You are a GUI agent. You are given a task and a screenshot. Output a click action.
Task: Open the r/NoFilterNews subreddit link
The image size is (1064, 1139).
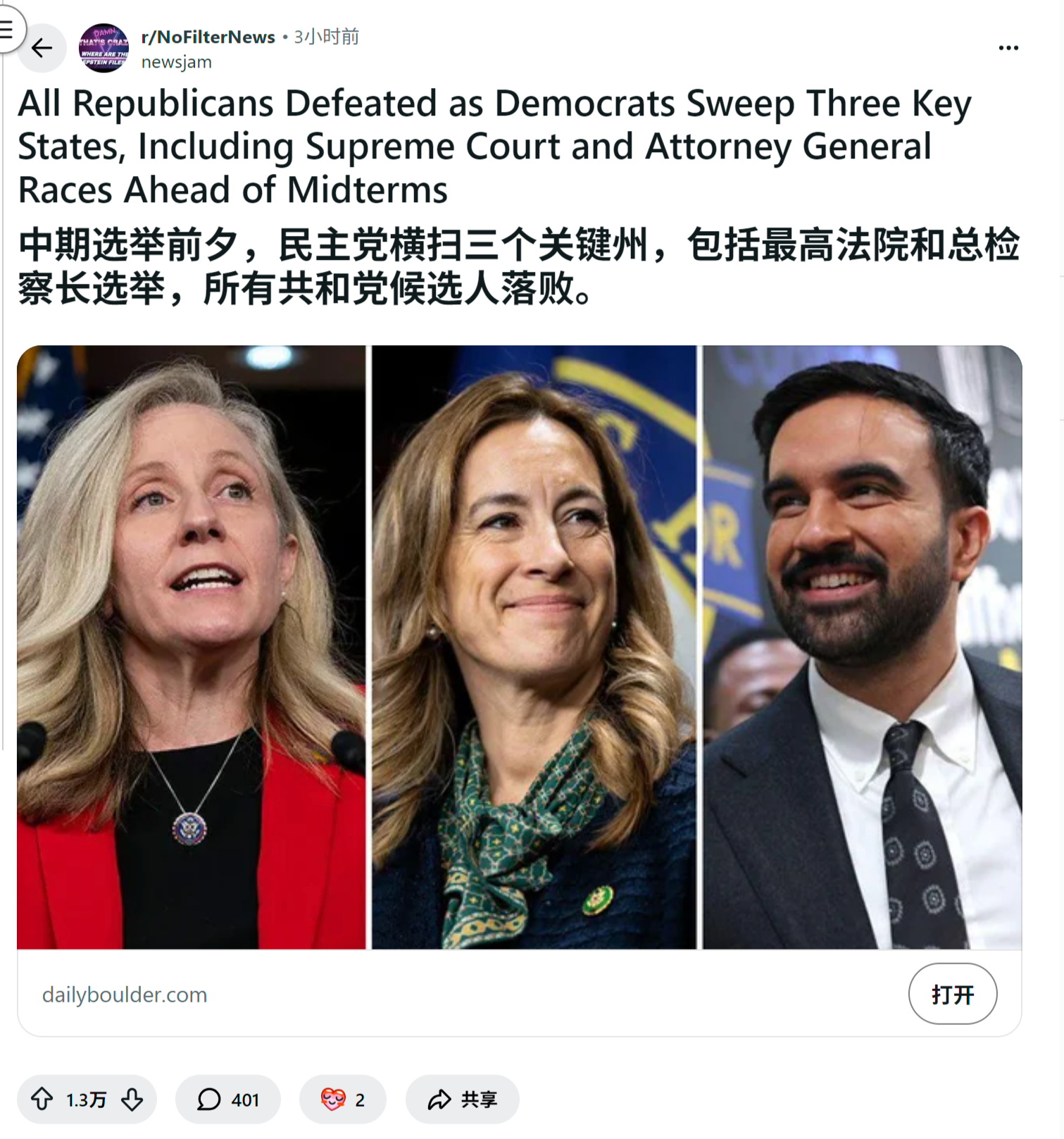tap(208, 37)
